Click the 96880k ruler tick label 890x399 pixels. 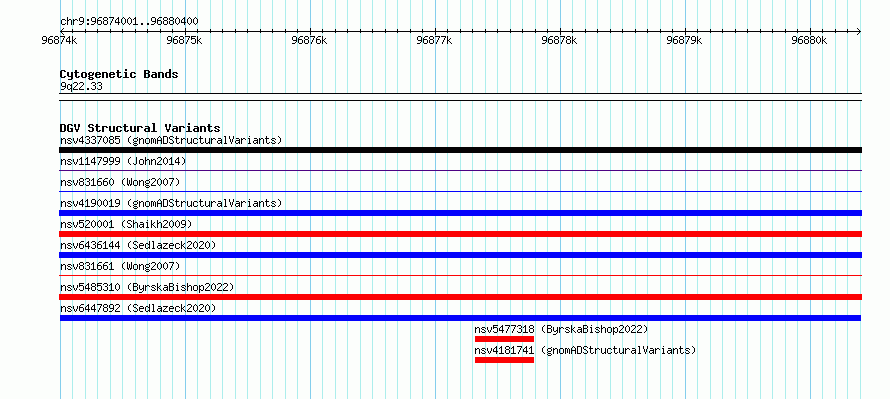tap(809, 40)
